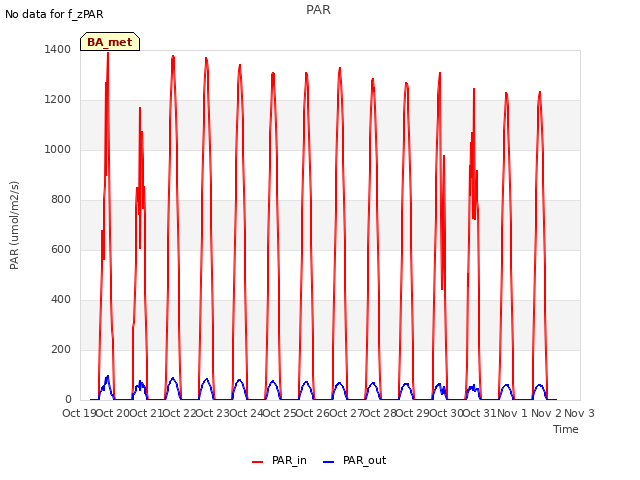Click the 0 y-axis tick label
Image resolution: width=640 pixels, height=480 pixels.
point(68,400)
